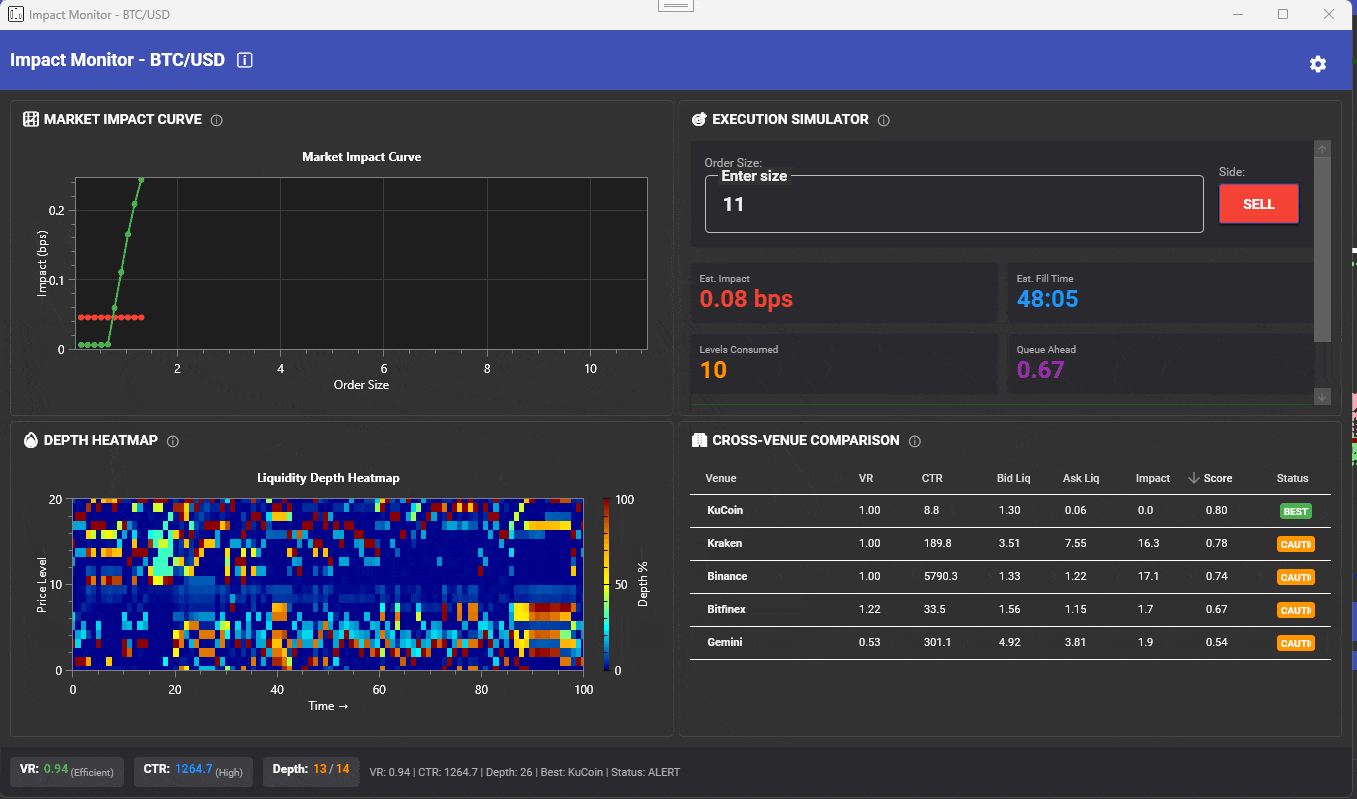The width and height of the screenshot is (1357, 799).
Task: Open the settings gear in the header
Action: pyautogui.click(x=1318, y=62)
